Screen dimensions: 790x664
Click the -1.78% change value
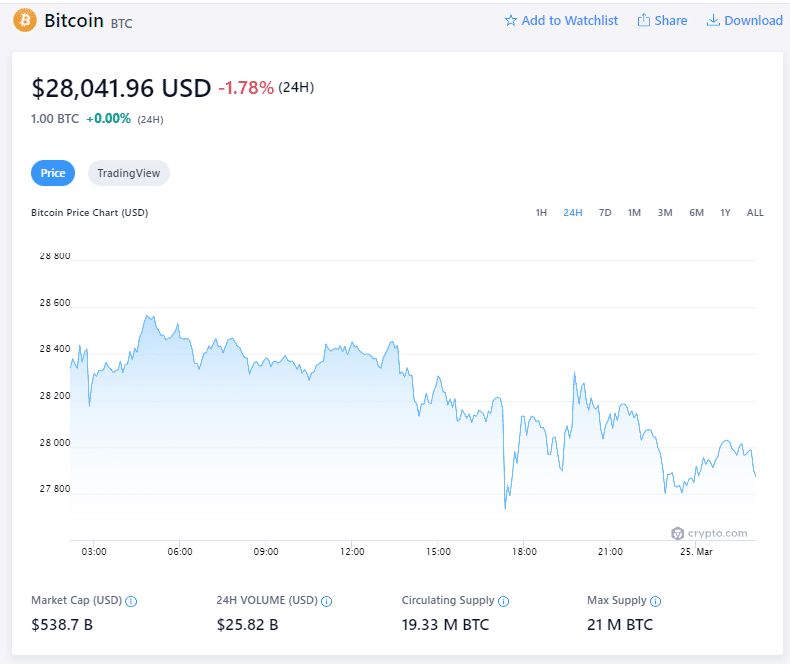click(246, 88)
